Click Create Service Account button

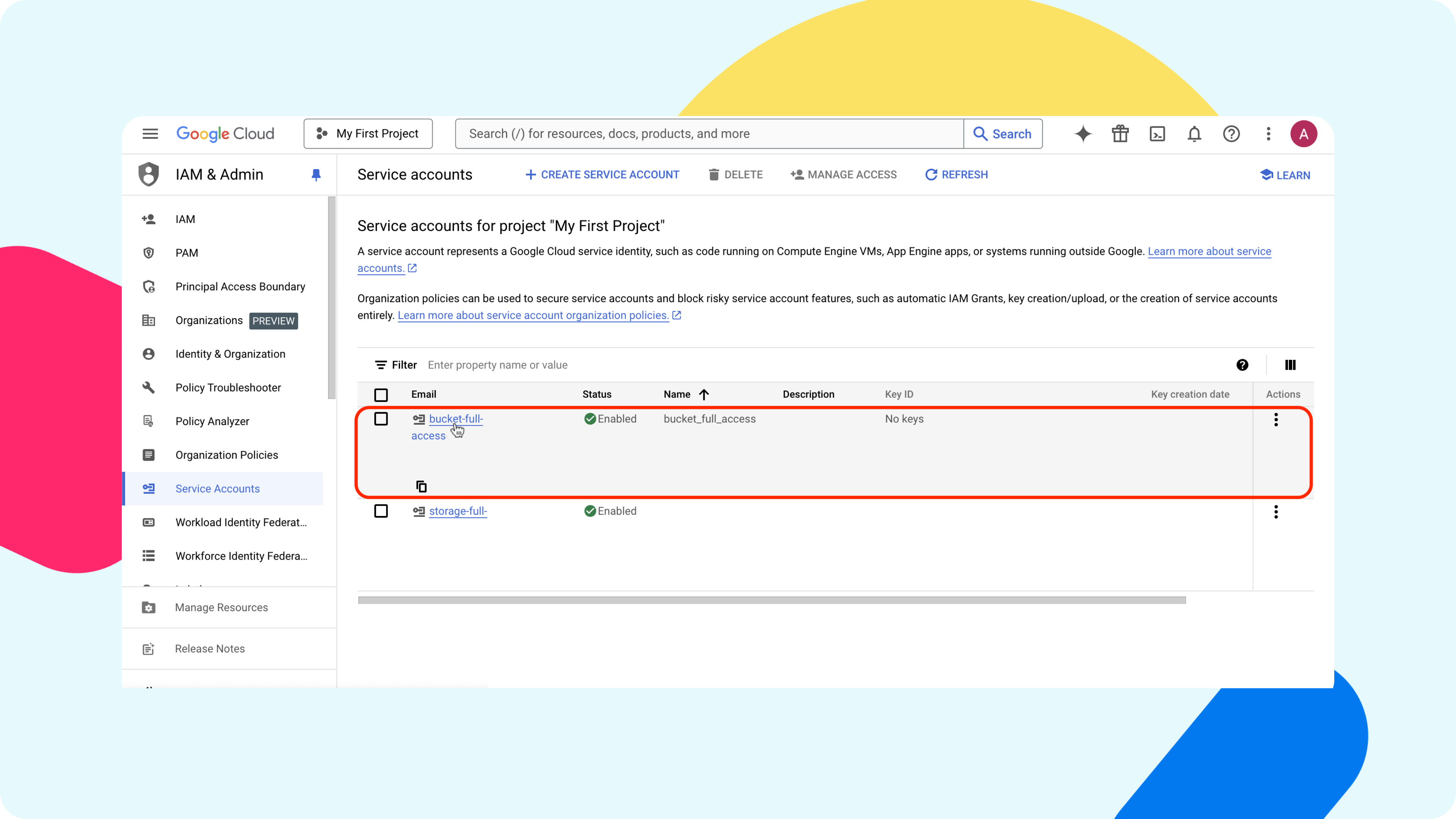click(x=602, y=175)
